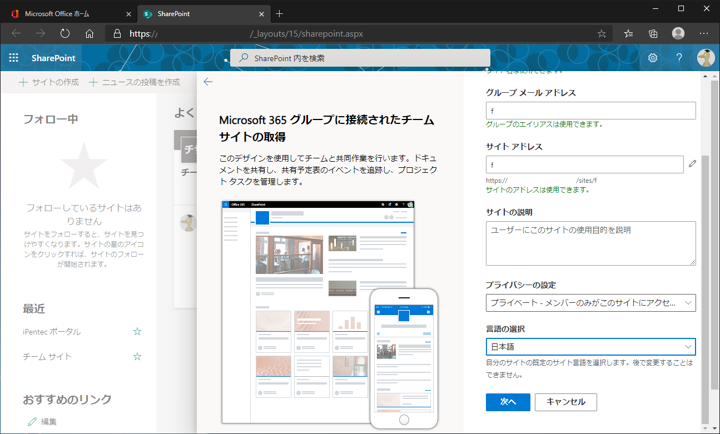Click the サイトの説明 text area

click(x=591, y=243)
